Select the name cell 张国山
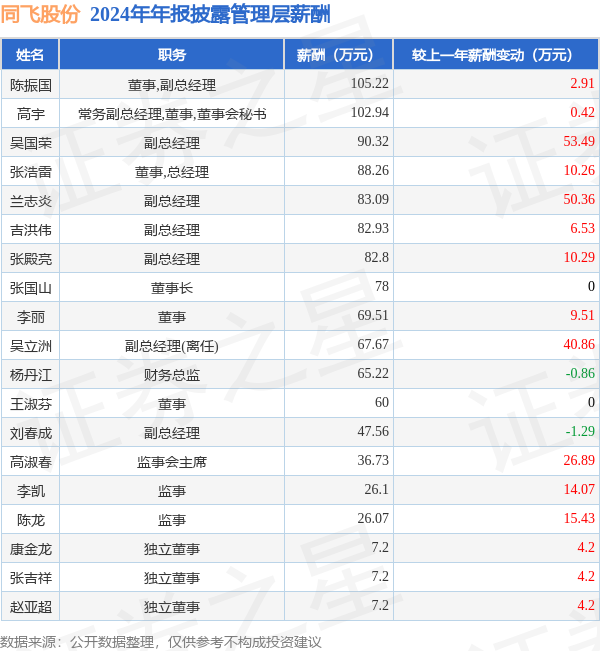600x651 pixels. click(31, 288)
